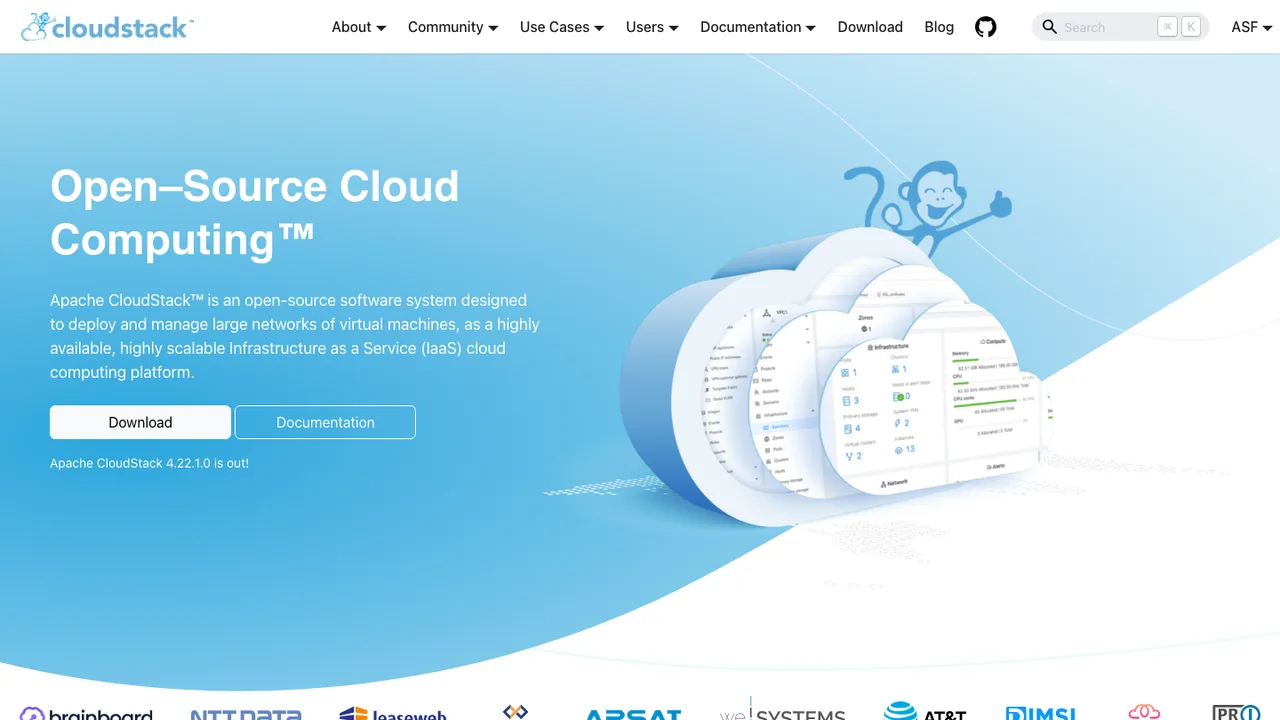Click the brainboard sponsor logo
Viewport: 1280px width, 720px height.
pos(86,713)
